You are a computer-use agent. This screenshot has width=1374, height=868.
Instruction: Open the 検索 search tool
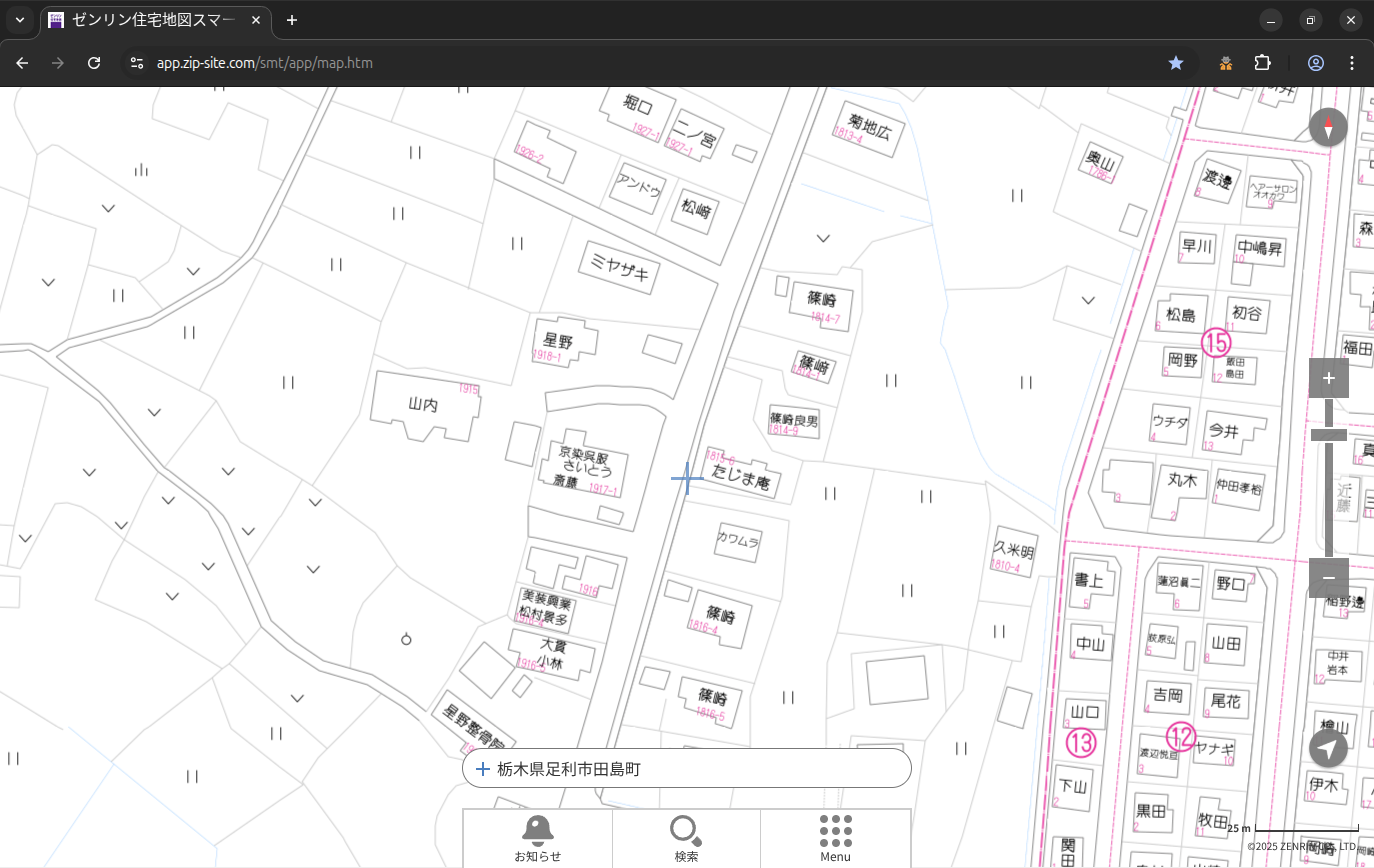pos(686,838)
